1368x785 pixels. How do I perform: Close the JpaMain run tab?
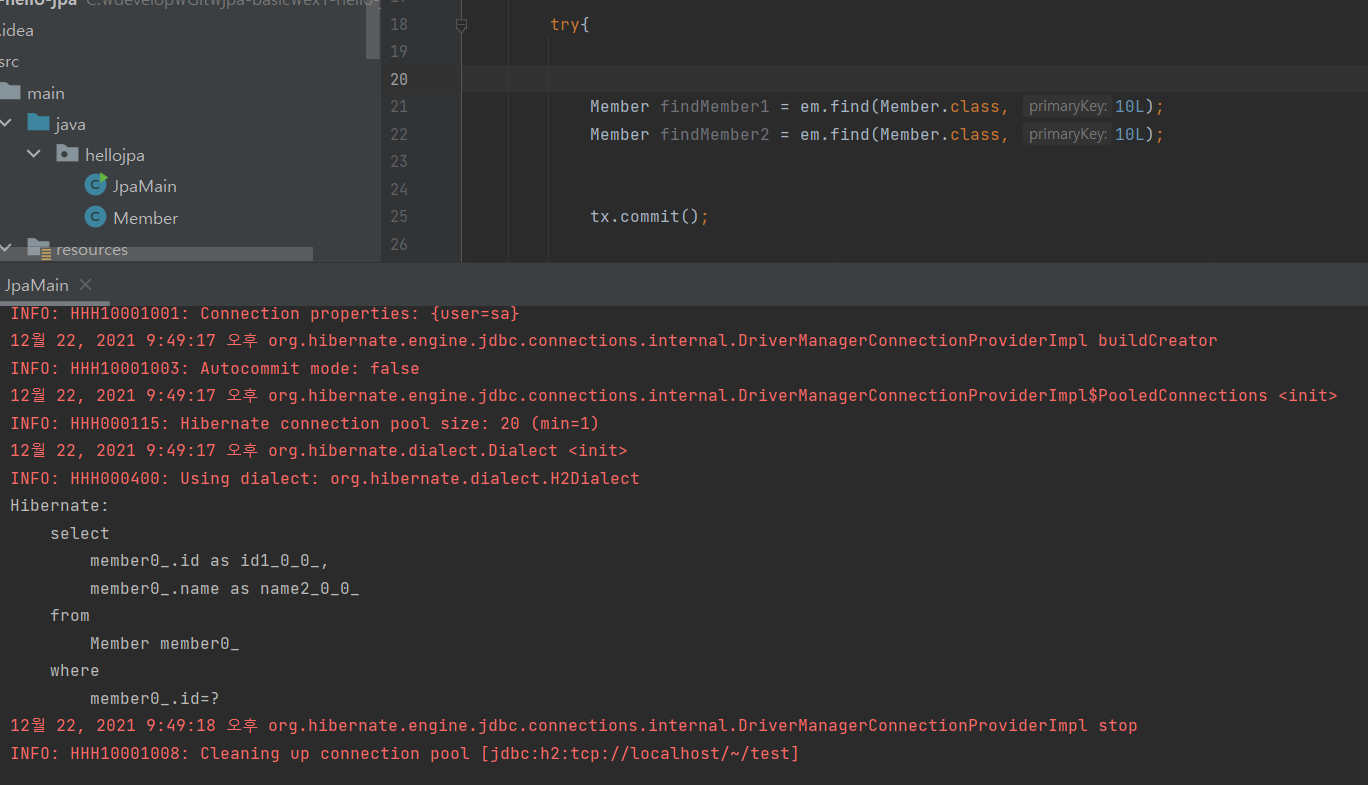coord(85,285)
